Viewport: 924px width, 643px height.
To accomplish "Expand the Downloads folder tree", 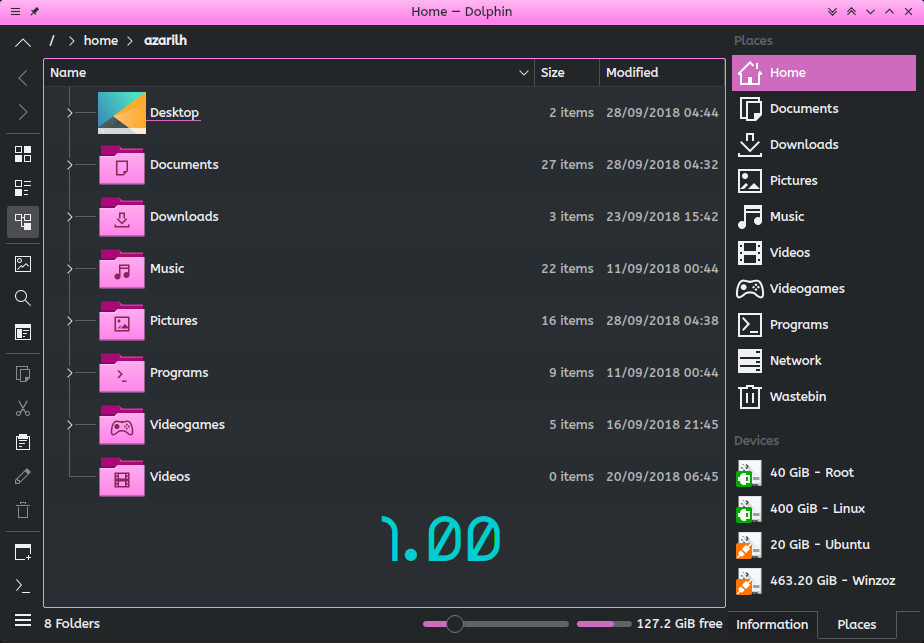I will tap(70, 216).
